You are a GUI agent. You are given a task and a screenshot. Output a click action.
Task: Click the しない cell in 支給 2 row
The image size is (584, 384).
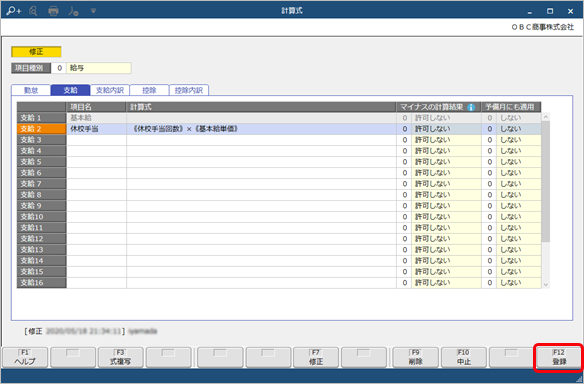point(519,129)
